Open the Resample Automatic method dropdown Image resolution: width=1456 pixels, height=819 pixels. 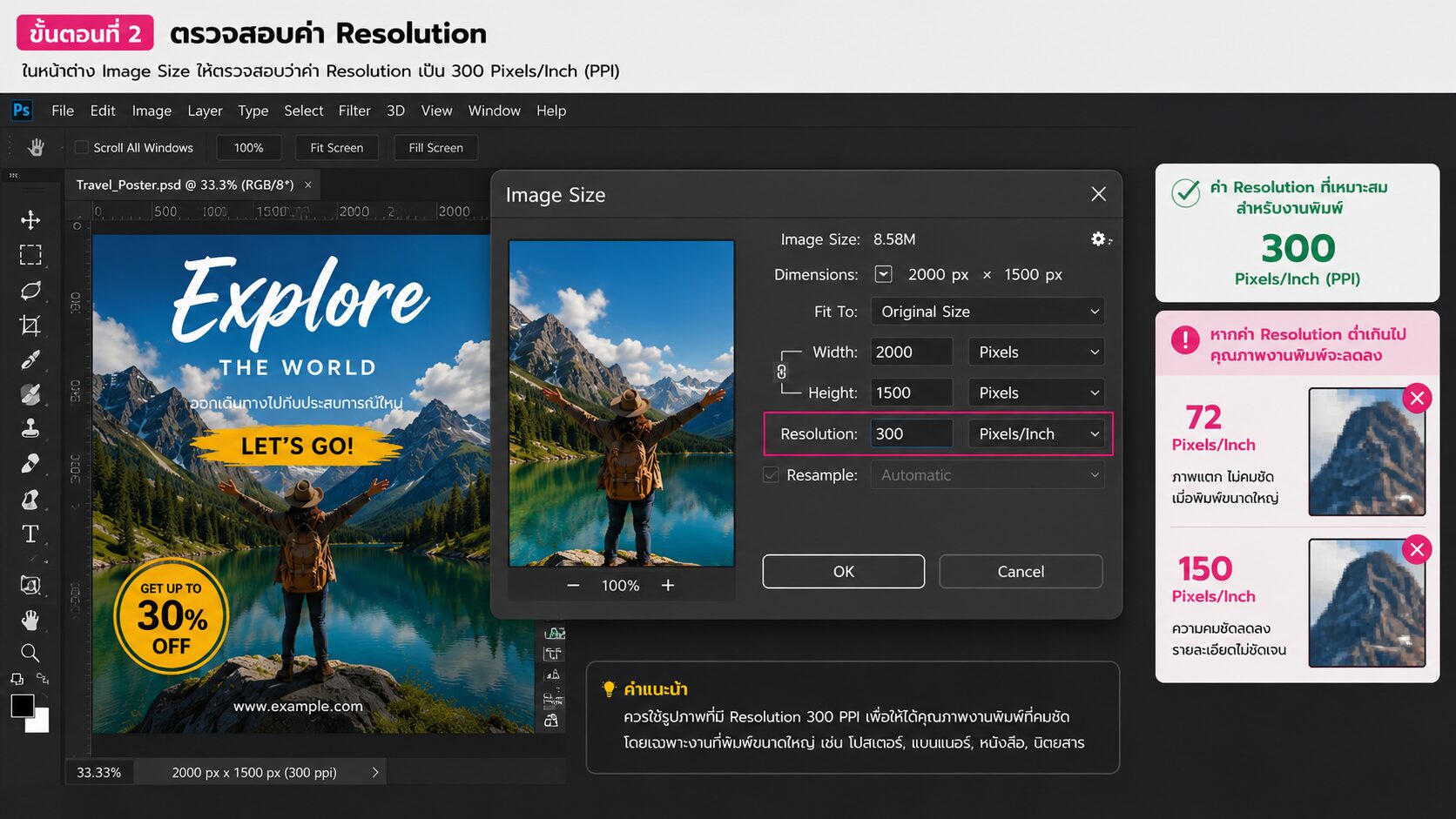click(x=988, y=475)
